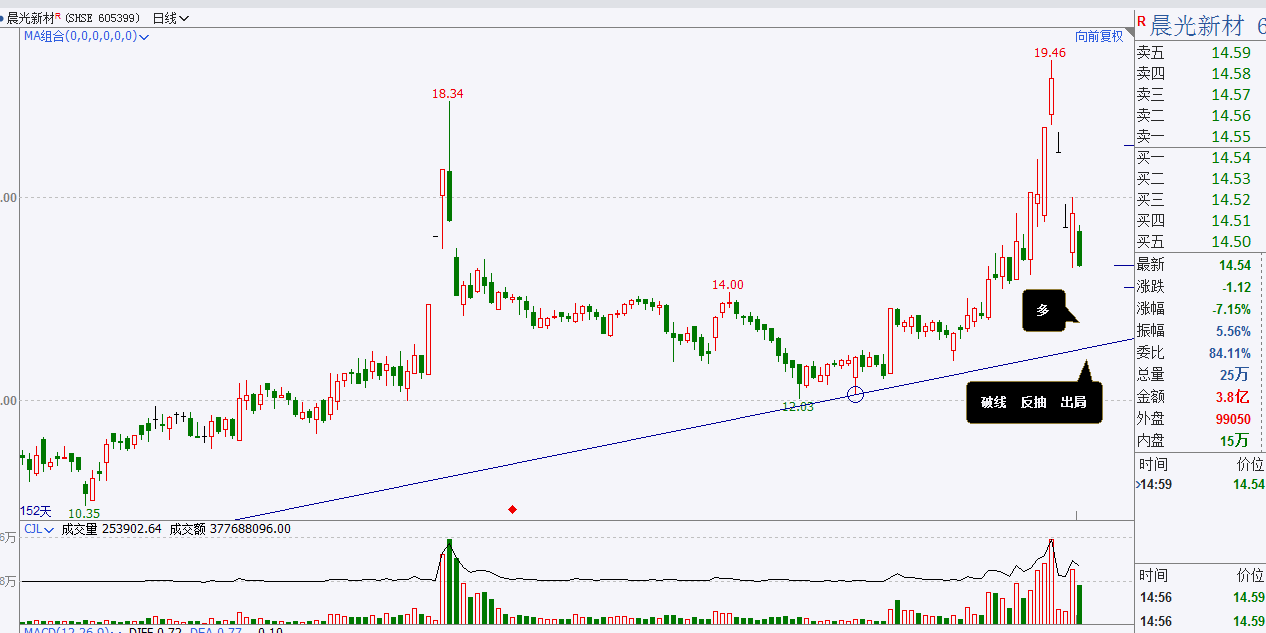Click the 最新 value 14.54
The height and width of the screenshot is (633, 1266).
tap(1234, 265)
